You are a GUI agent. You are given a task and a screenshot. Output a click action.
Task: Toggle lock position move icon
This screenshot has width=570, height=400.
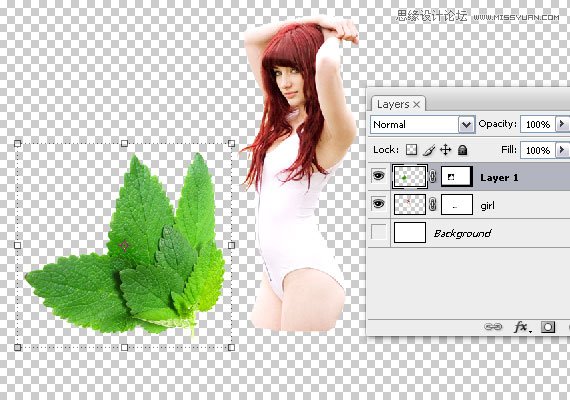point(446,150)
